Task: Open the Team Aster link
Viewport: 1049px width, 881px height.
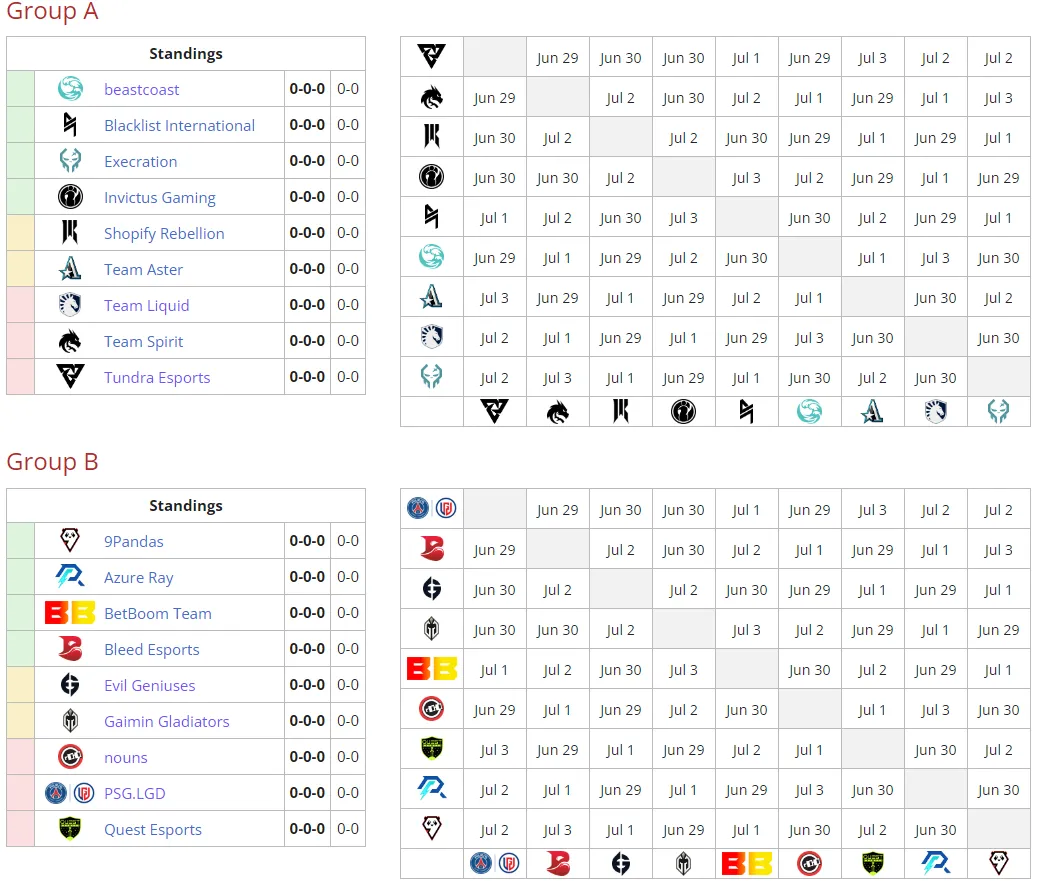Action: (x=143, y=270)
